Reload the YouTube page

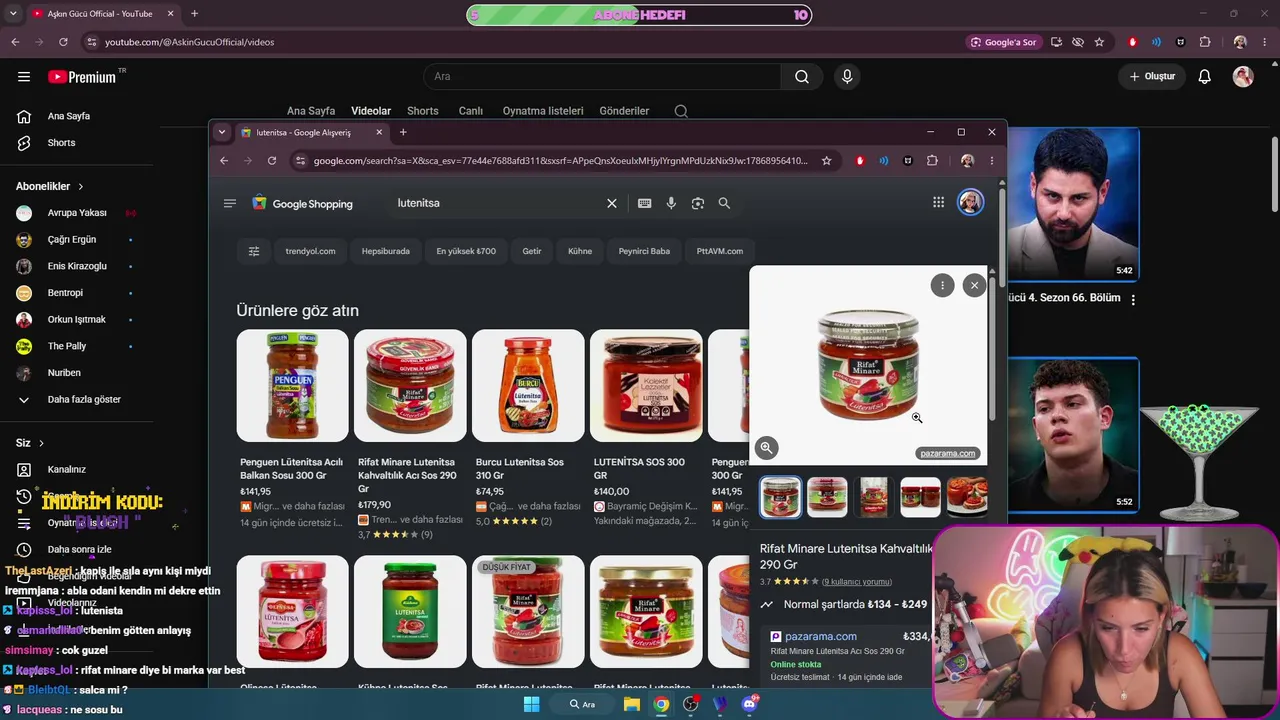[63, 42]
